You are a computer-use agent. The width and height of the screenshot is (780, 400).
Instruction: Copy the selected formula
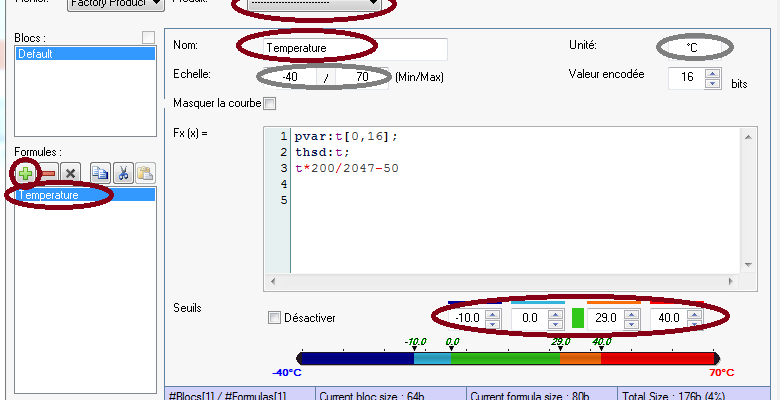click(101, 173)
